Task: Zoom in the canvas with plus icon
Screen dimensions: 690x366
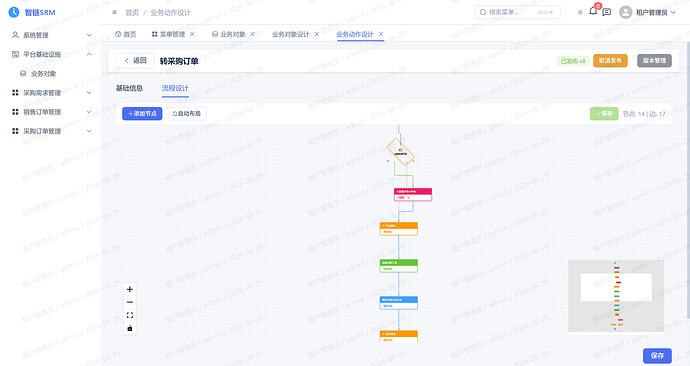Action: pyautogui.click(x=130, y=289)
